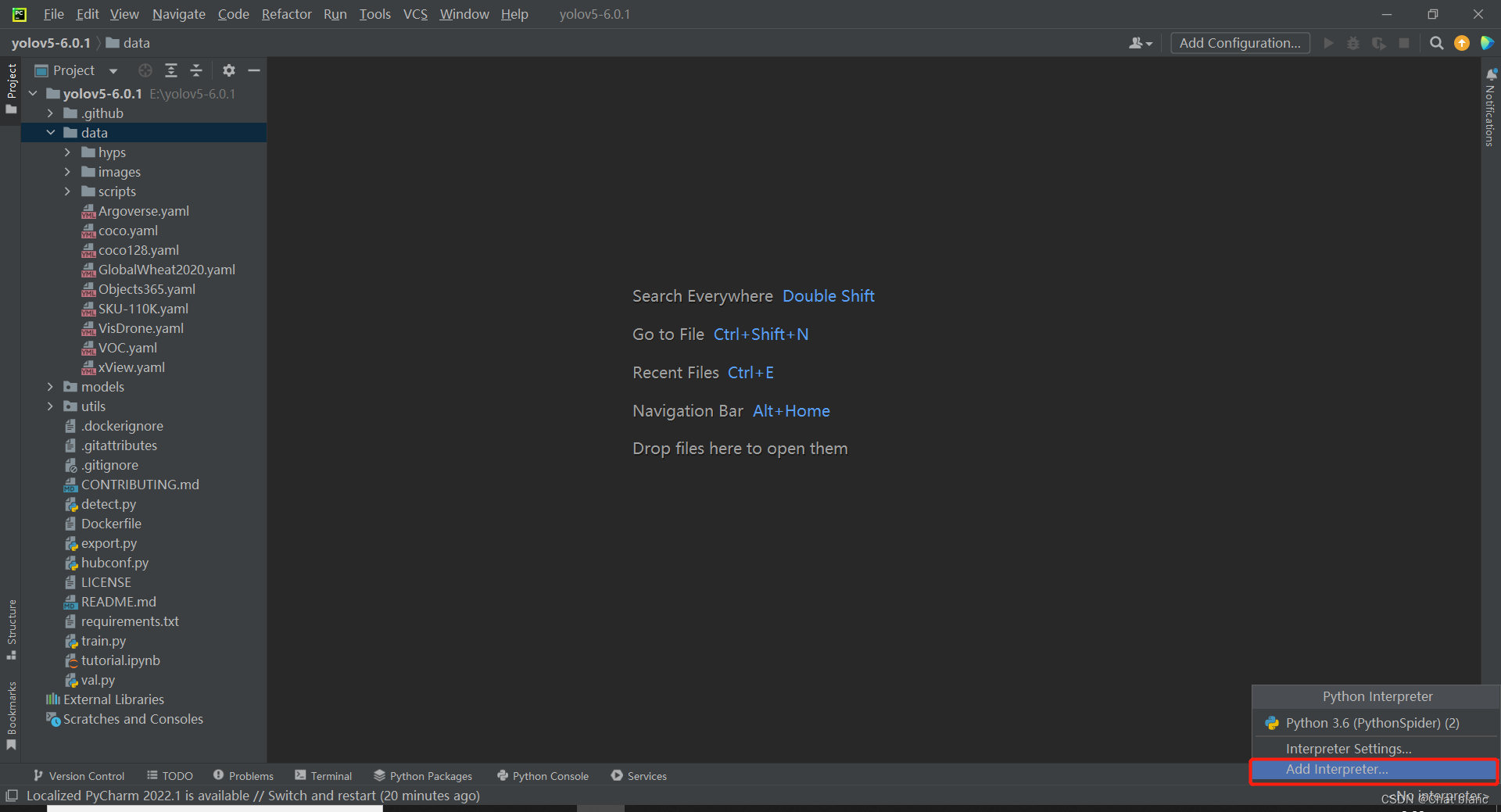Choose Interpreter Settings... in popup

click(1374, 749)
